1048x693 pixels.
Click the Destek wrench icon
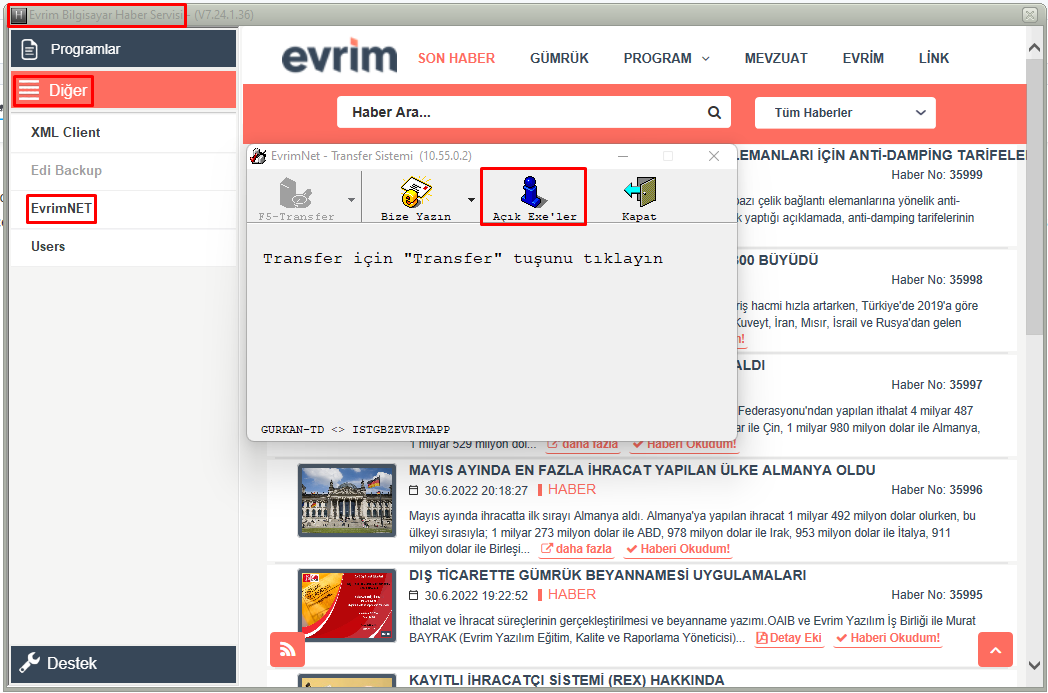point(29,663)
